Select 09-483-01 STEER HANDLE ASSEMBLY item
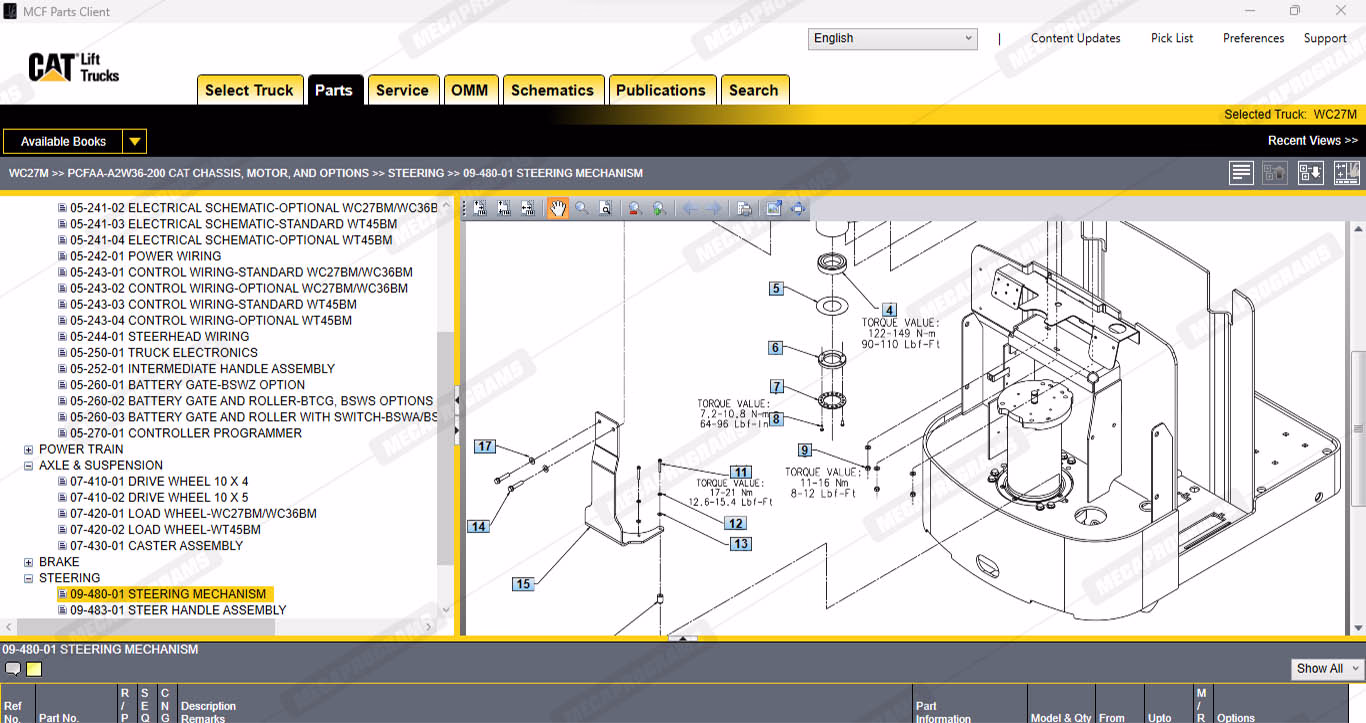The height and width of the screenshot is (723, 1366). pos(178,610)
